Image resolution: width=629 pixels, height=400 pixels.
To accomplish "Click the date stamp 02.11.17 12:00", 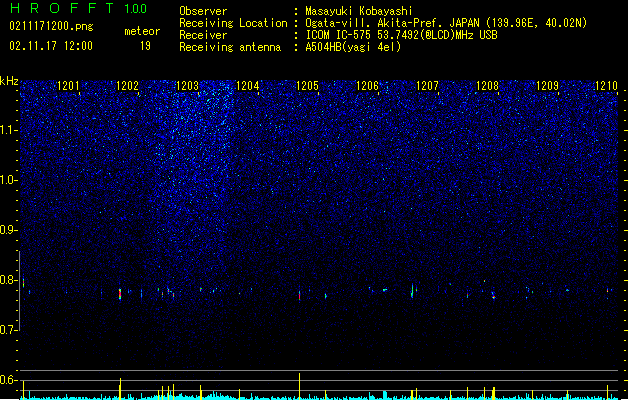I will tap(51, 46).
